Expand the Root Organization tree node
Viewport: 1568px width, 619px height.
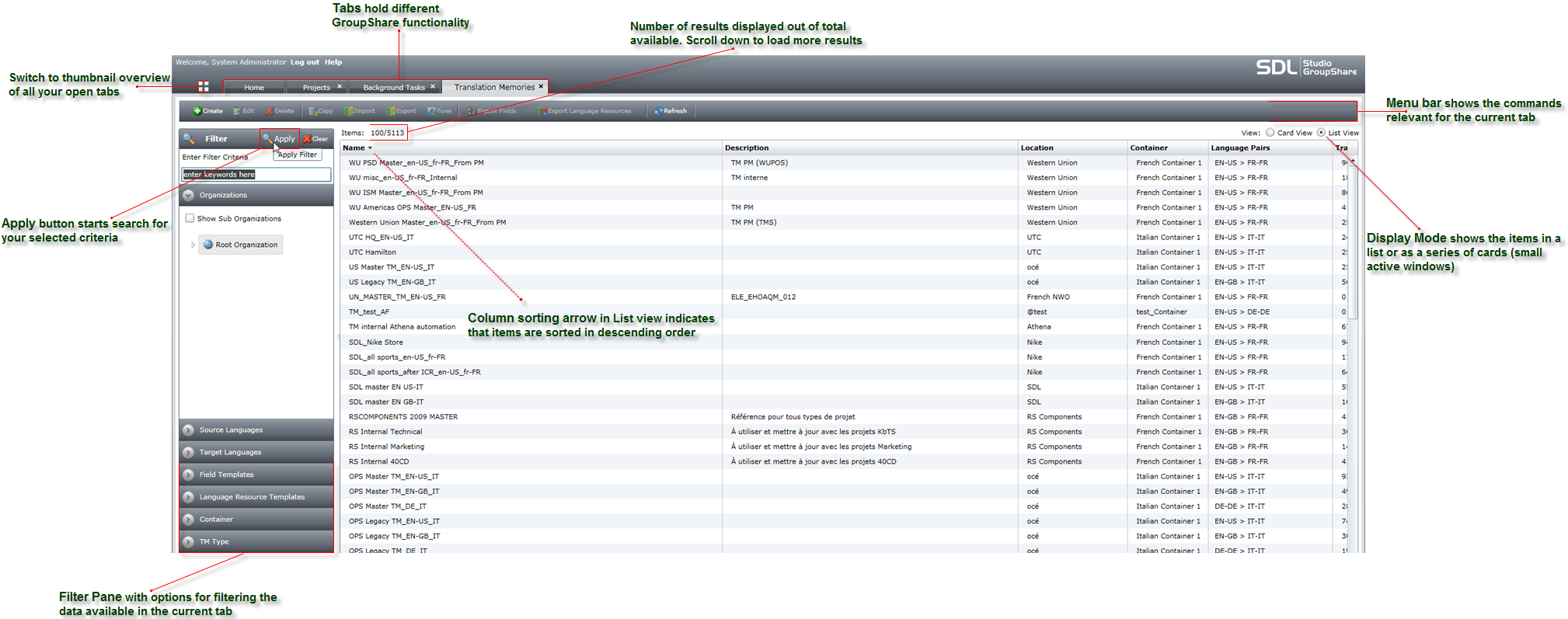point(193,245)
